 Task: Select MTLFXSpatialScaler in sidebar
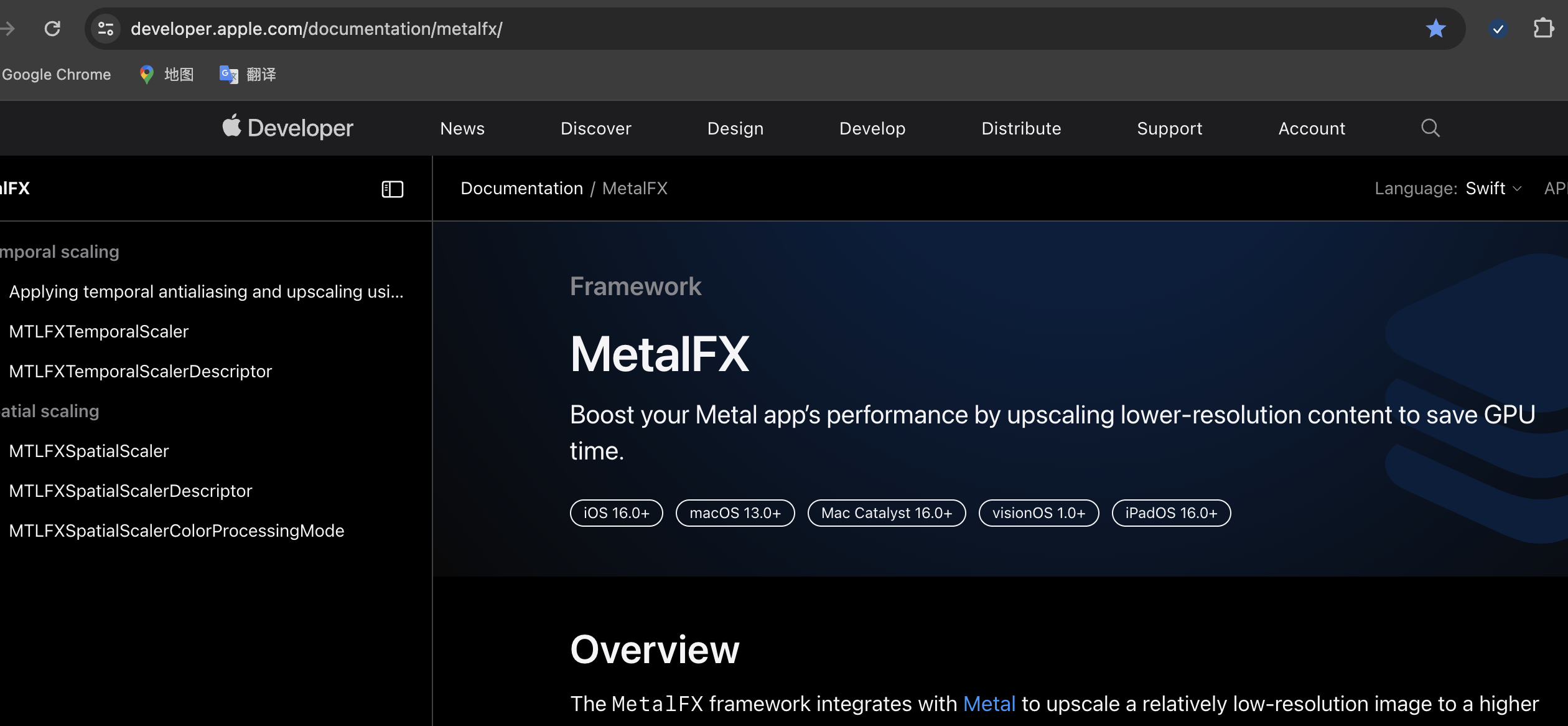[89, 451]
